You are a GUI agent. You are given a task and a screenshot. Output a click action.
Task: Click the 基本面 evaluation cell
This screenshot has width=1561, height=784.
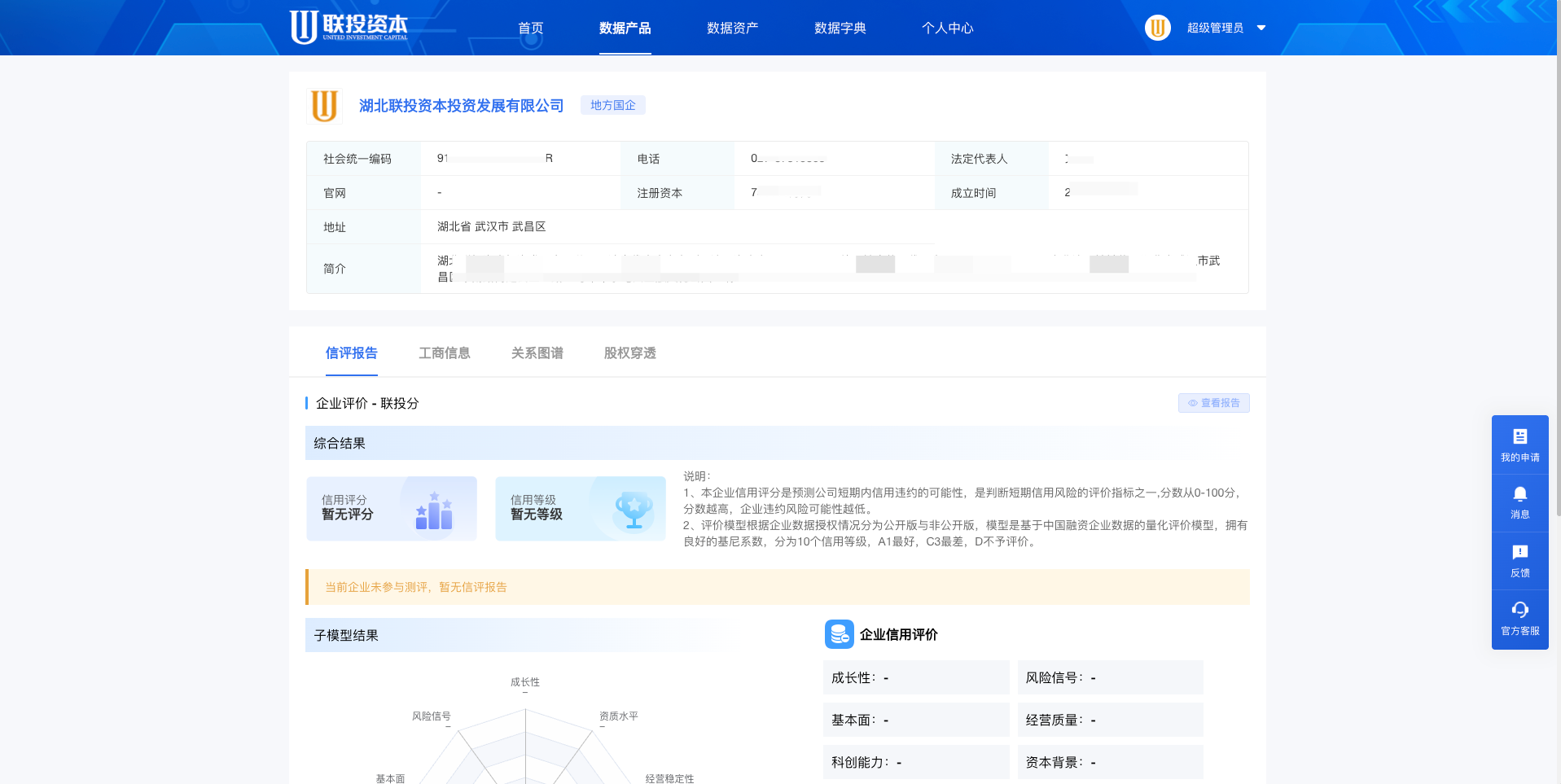(x=916, y=720)
